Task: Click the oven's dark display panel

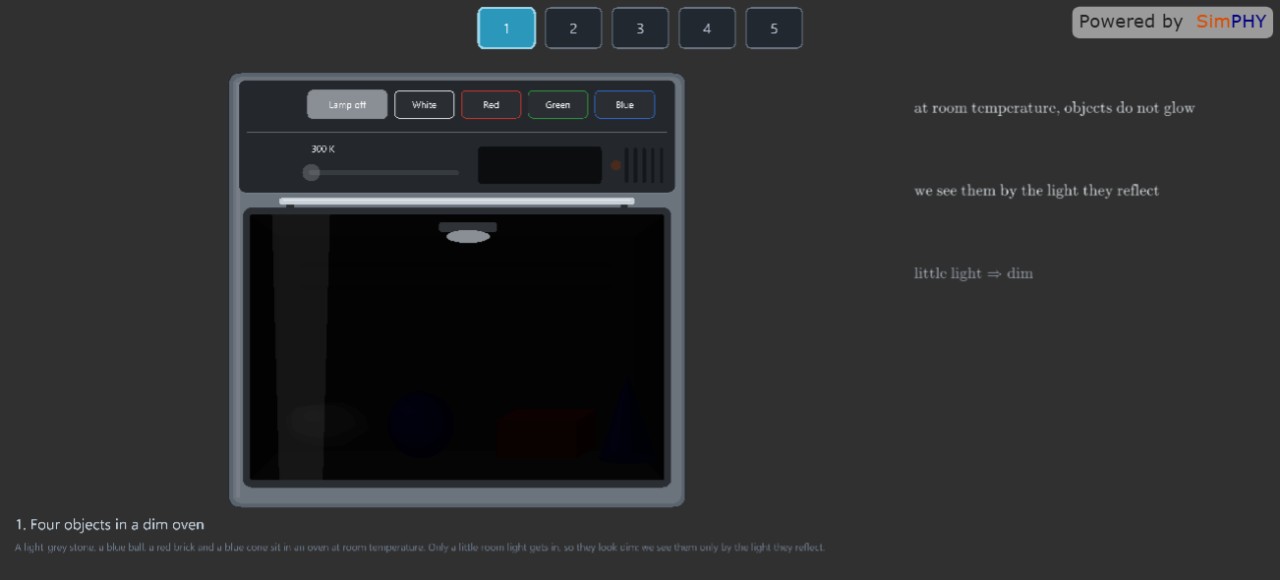Action: tap(540, 166)
